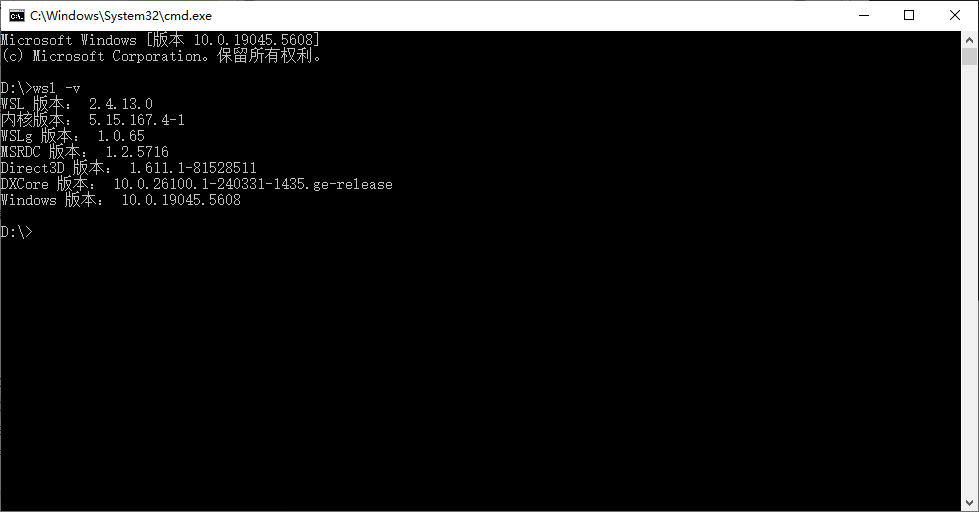This screenshot has width=979, height=512.
Task: Click Direct3D version 1.611.1-81528511 text
Action: click(x=193, y=168)
